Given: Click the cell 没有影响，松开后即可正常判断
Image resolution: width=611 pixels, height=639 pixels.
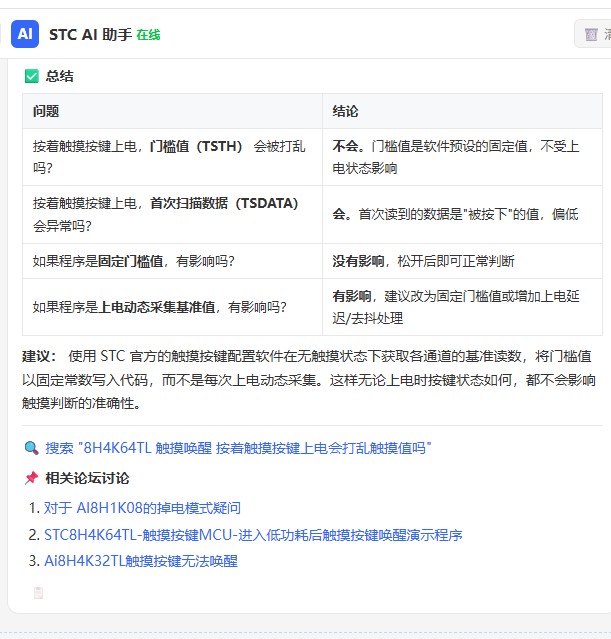Looking at the screenshot, I should [462, 261].
